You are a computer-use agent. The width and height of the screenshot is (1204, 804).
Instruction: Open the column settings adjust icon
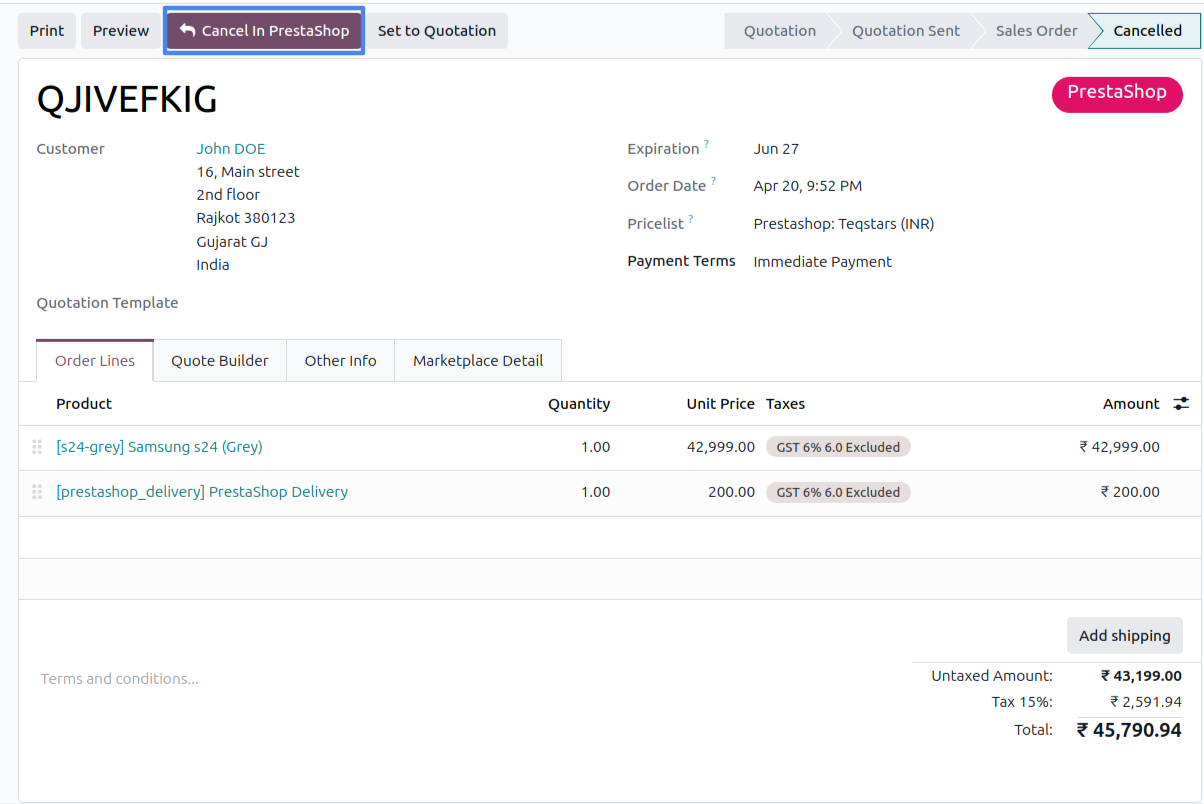[x=1181, y=404]
